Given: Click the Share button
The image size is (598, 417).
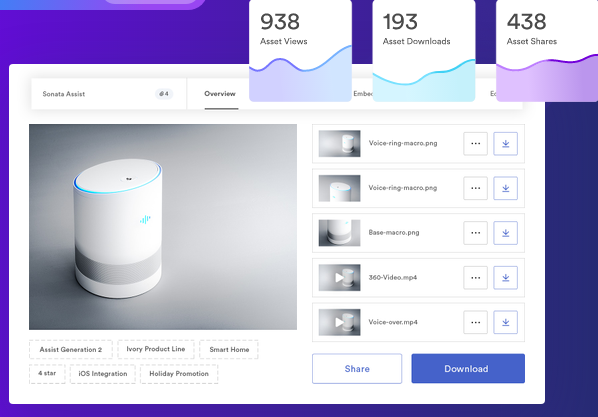Looking at the screenshot, I should coord(357,369).
